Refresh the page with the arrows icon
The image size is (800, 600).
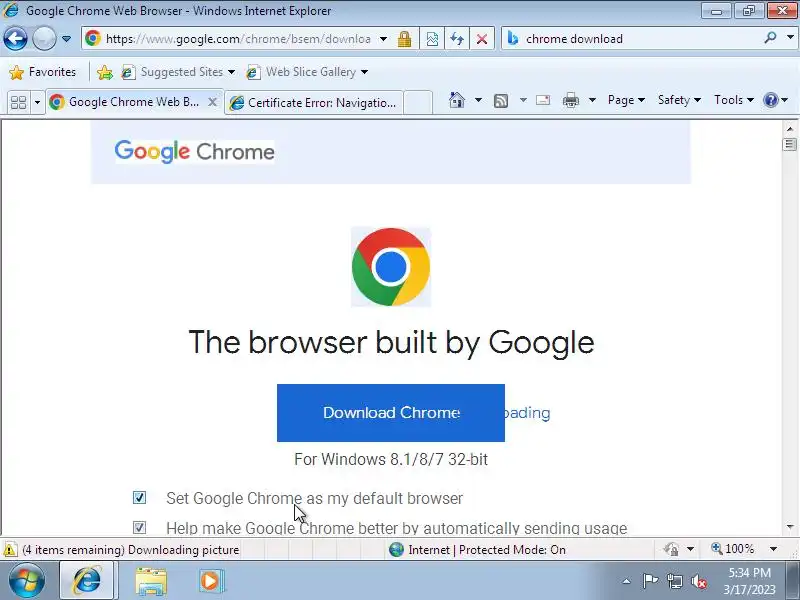[457, 39]
